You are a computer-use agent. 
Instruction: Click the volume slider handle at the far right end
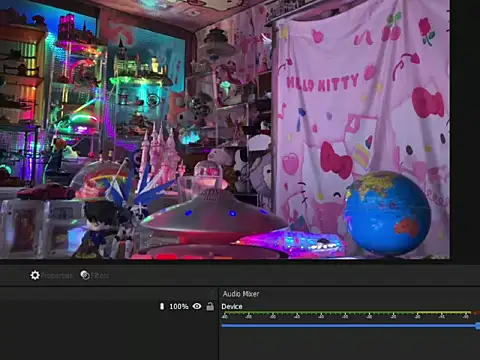[x=478, y=326]
